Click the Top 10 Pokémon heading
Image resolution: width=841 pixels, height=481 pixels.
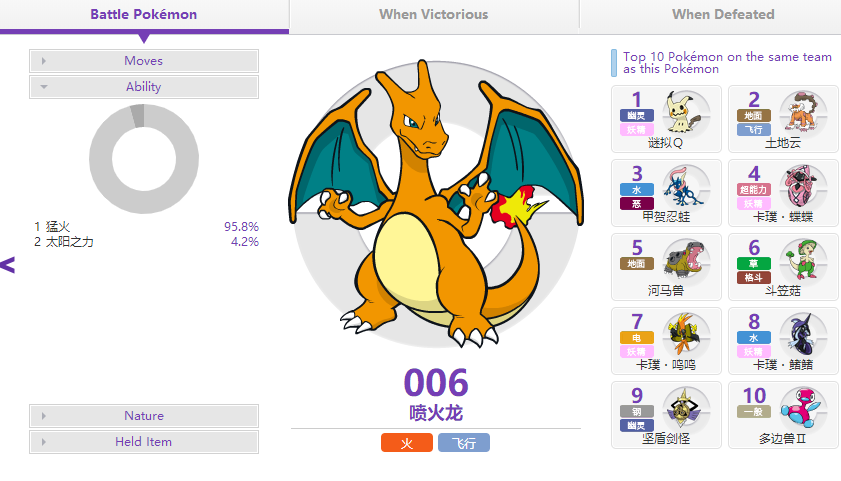(x=727, y=63)
